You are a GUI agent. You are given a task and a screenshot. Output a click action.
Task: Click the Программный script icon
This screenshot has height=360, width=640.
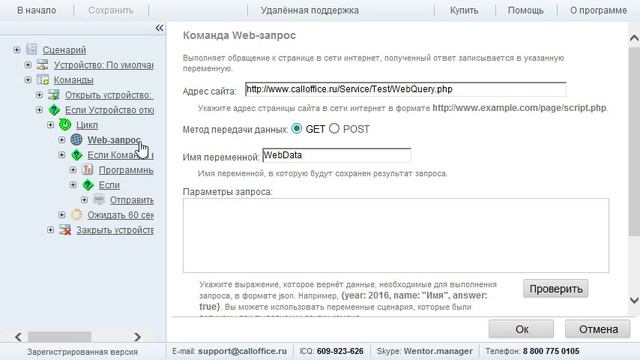pos(87,169)
